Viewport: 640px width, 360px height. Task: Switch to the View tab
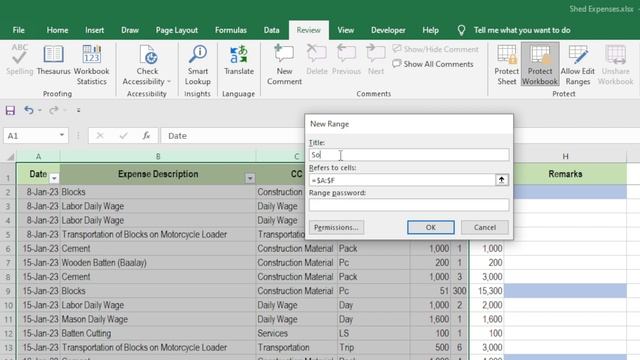345,30
